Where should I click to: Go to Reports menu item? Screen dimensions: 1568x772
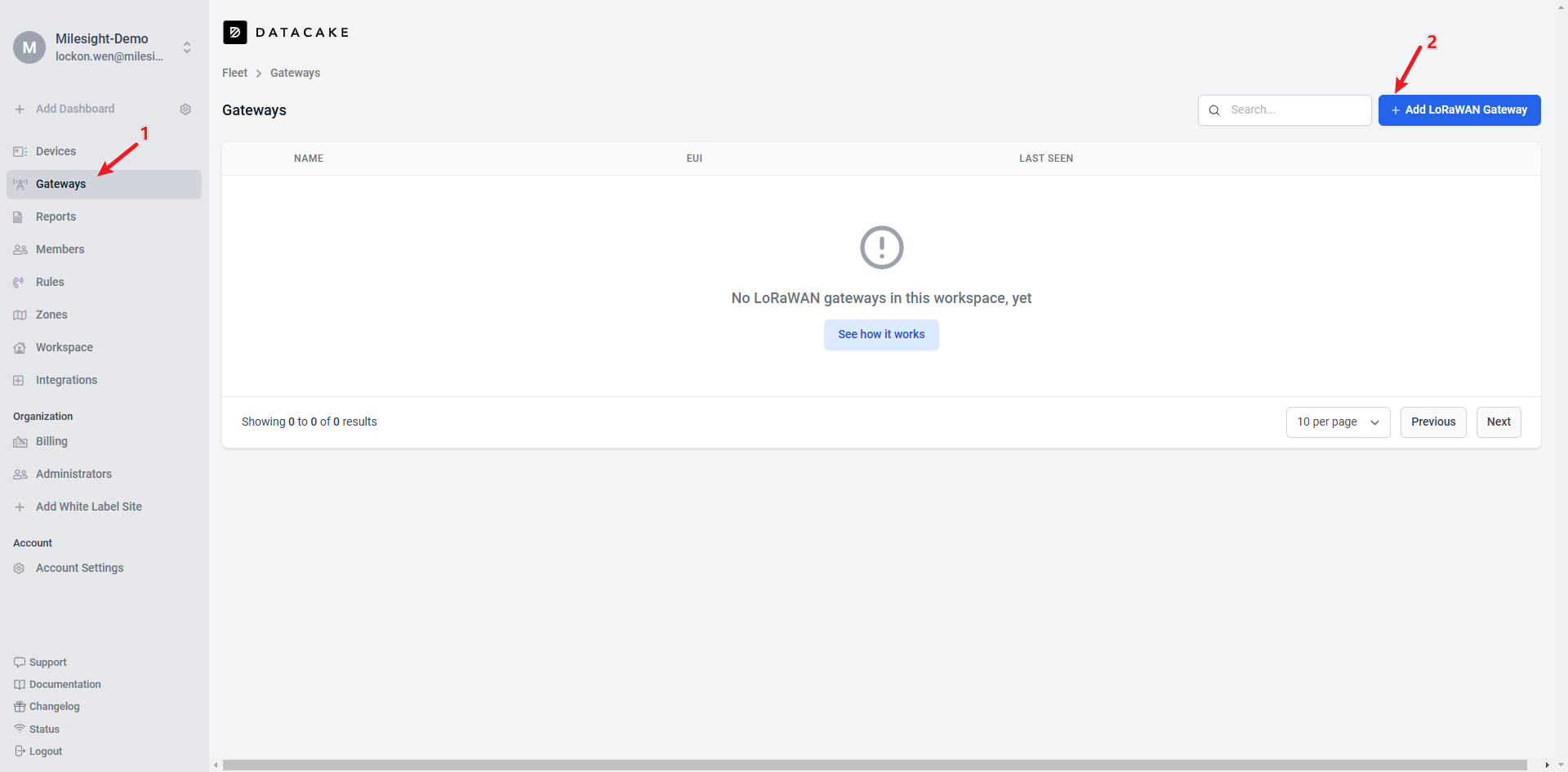pyautogui.click(x=104, y=217)
